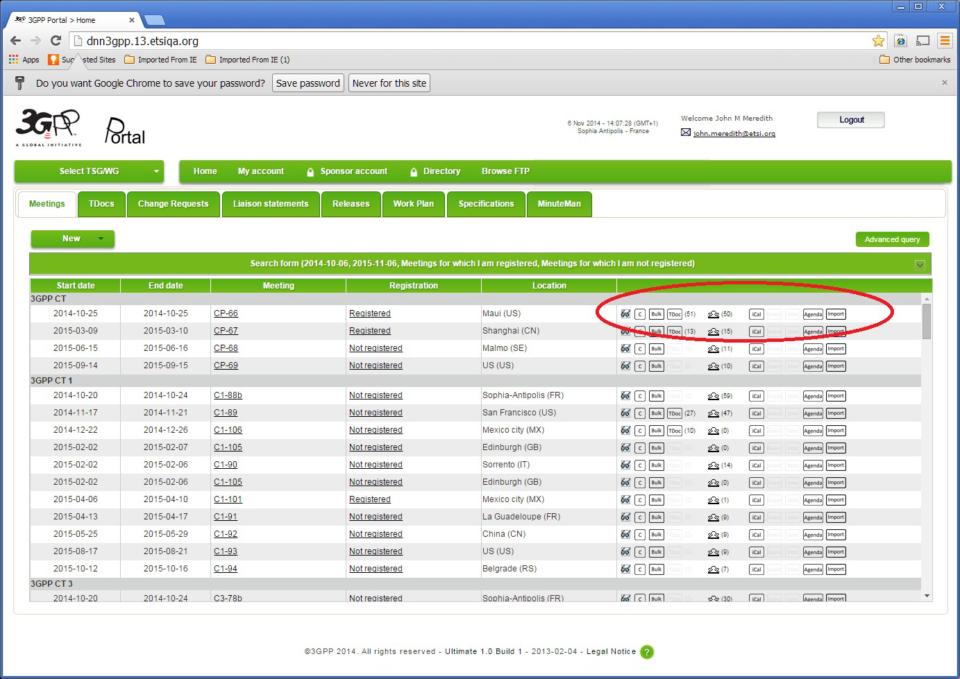Click the Advanced query button

pyautogui.click(x=892, y=240)
